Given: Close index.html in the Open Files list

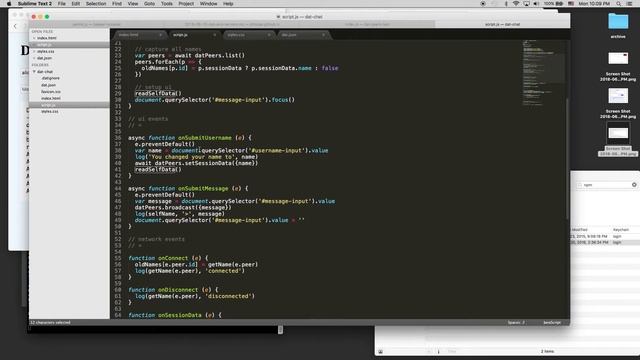Looking at the screenshot, I should pyautogui.click(x=34, y=38).
